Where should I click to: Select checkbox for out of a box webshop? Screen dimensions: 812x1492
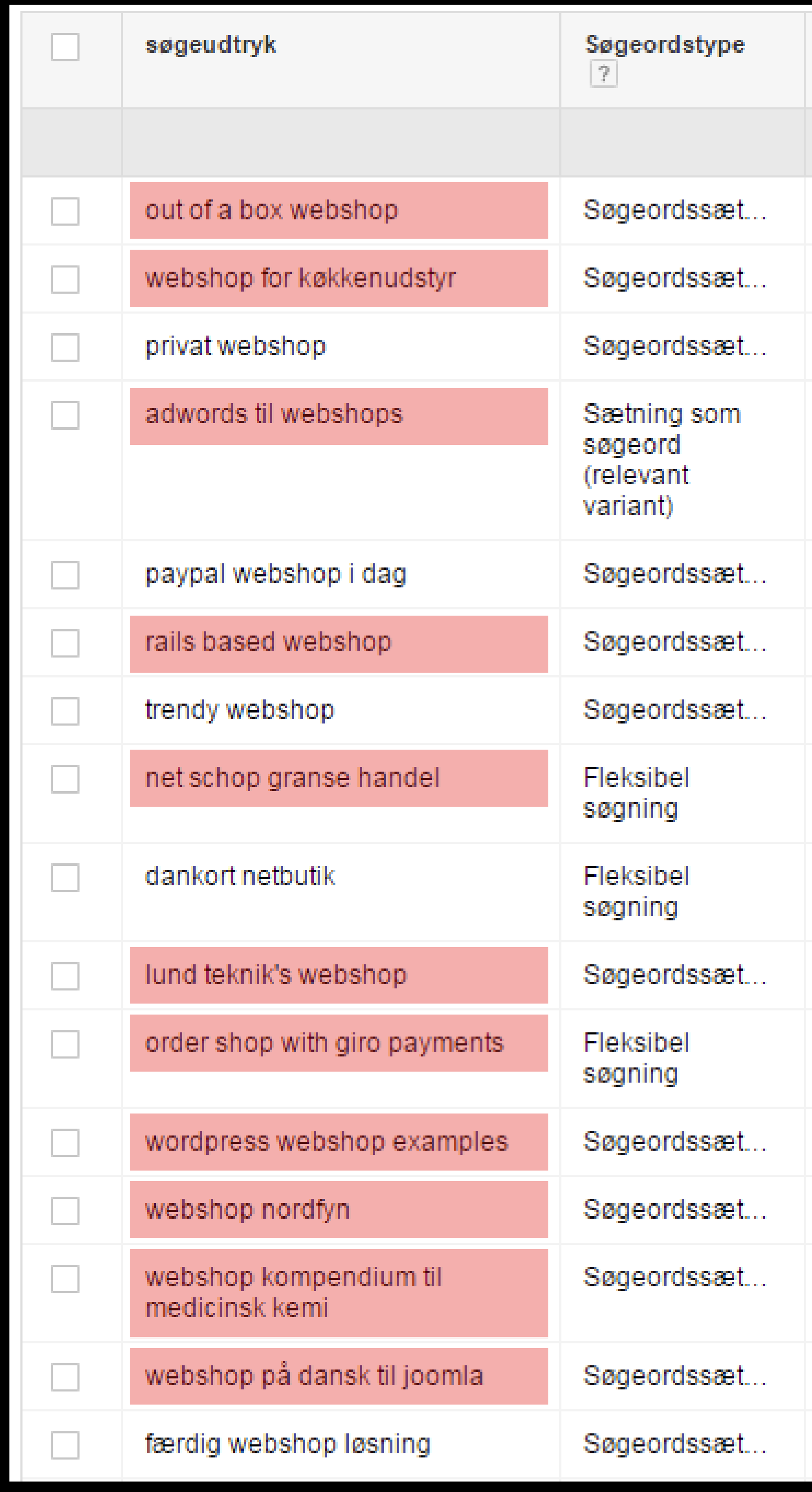(x=65, y=211)
